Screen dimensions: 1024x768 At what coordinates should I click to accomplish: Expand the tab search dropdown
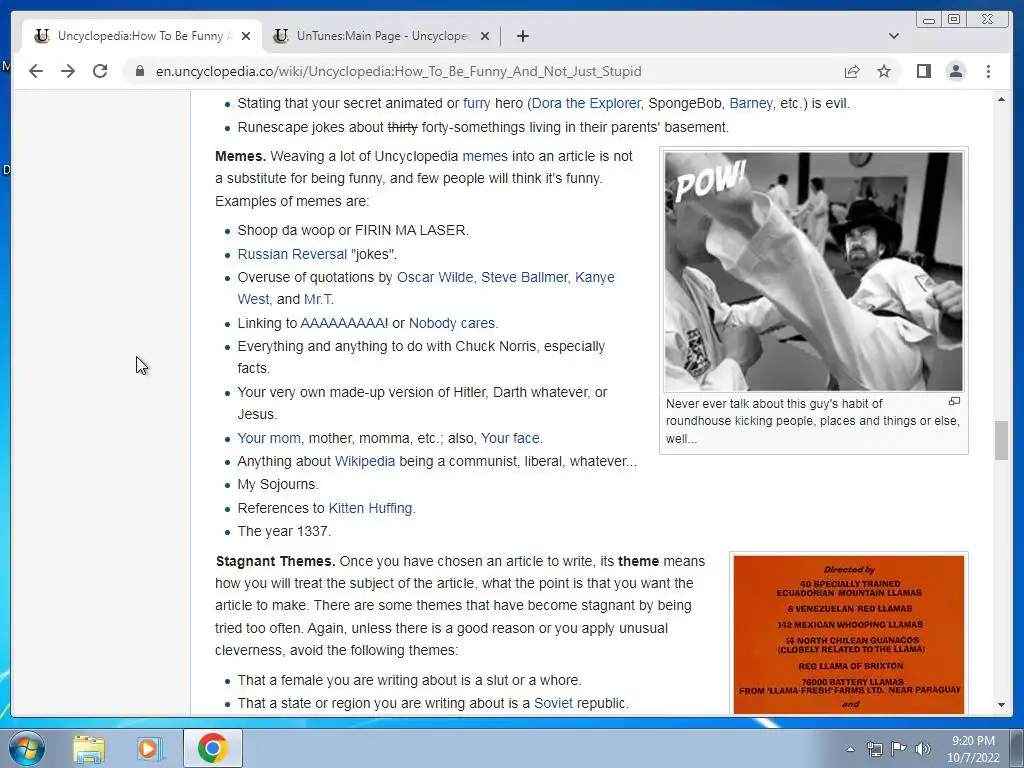tap(893, 36)
